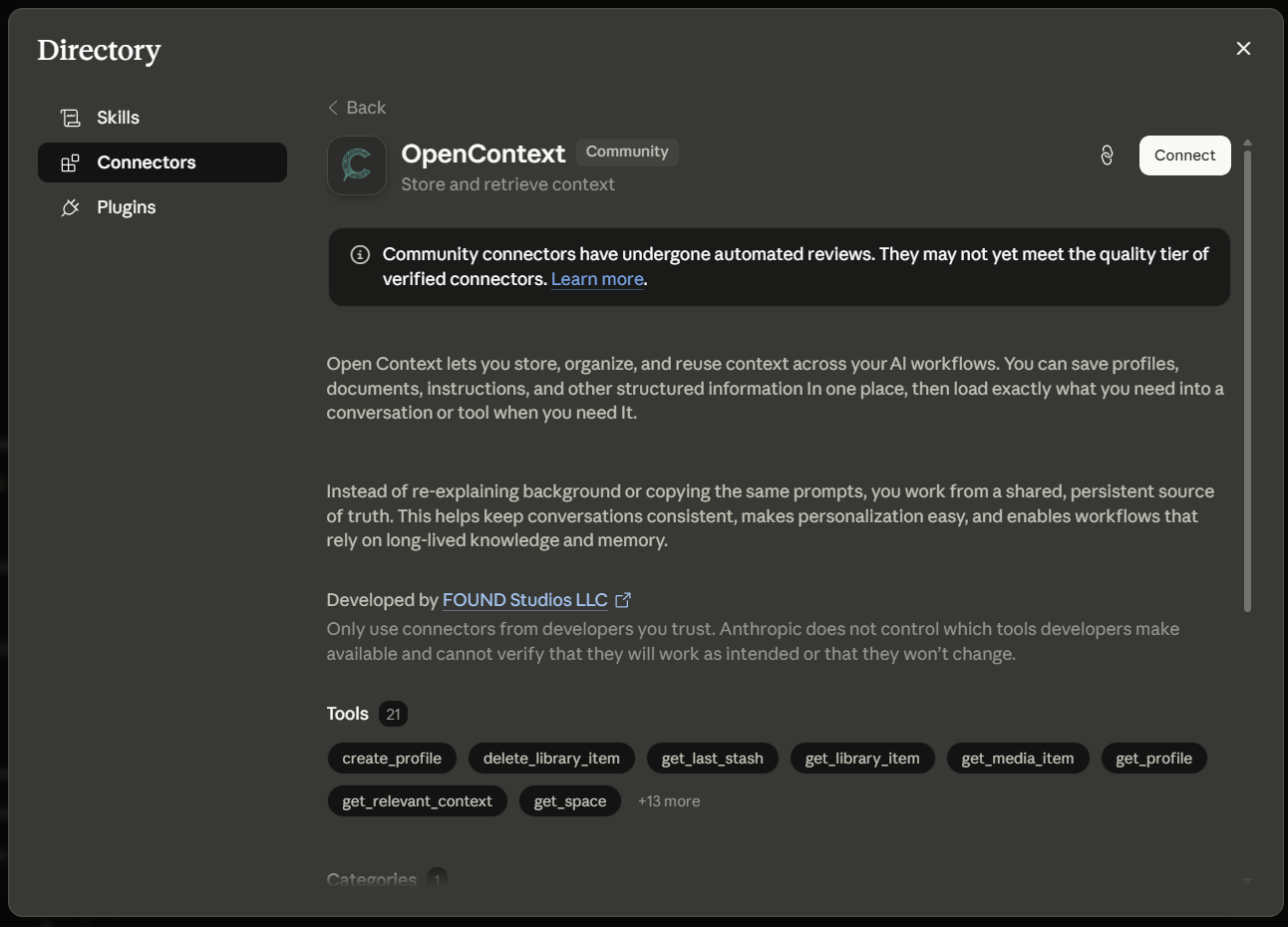Click the vertical scrollbar thumb

click(1247, 381)
